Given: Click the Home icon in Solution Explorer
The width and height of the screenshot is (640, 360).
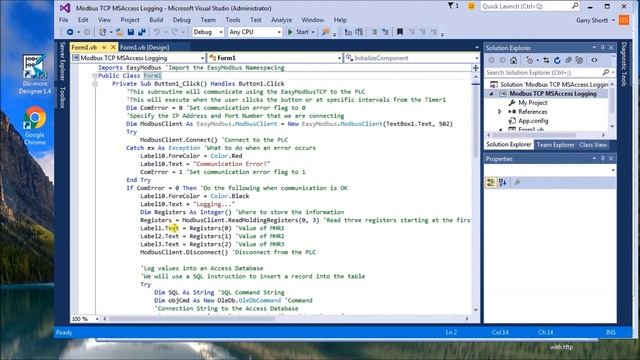Looking at the screenshot, I should 513,60.
